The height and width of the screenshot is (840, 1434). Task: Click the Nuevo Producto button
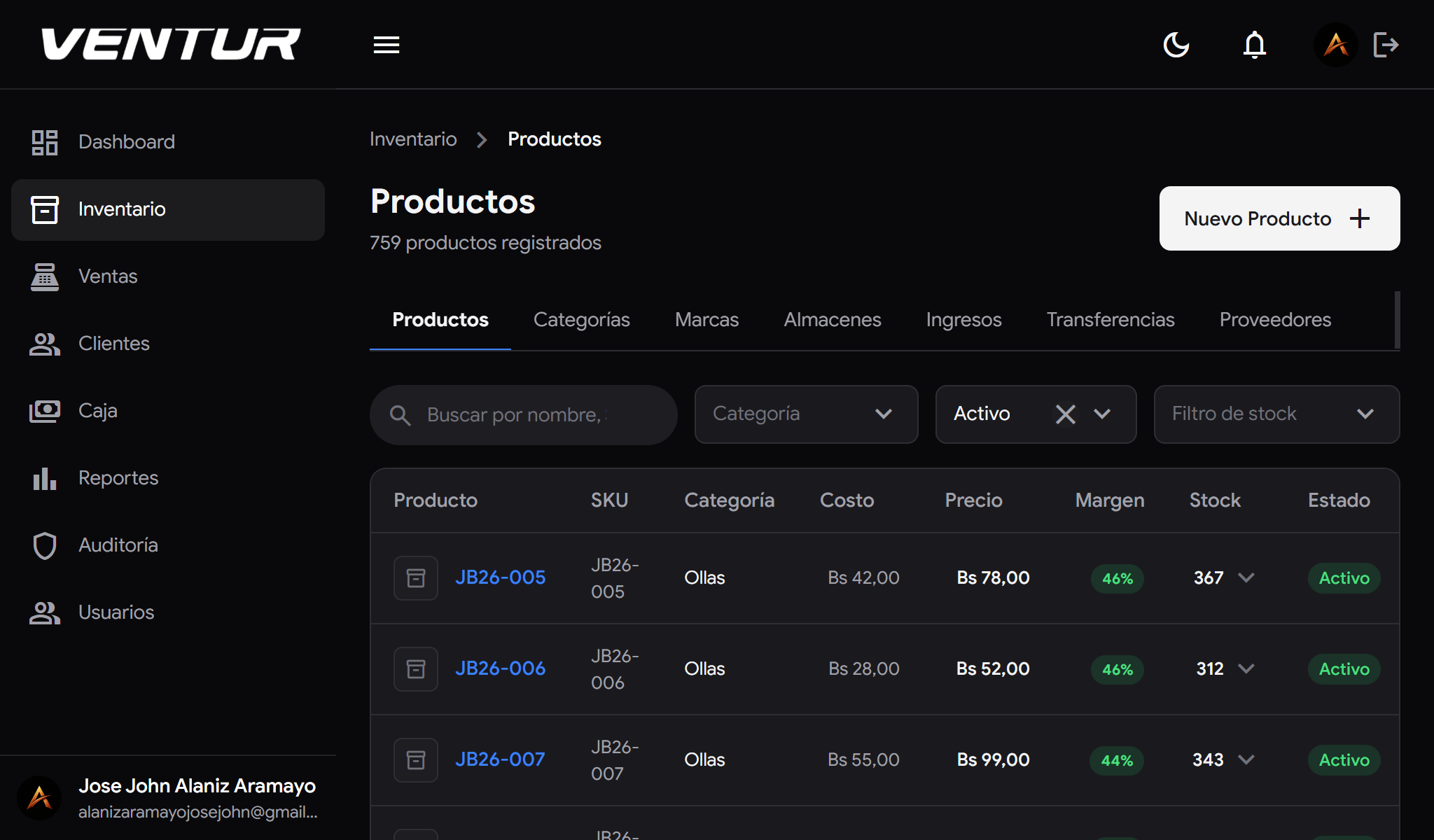tap(1279, 218)
